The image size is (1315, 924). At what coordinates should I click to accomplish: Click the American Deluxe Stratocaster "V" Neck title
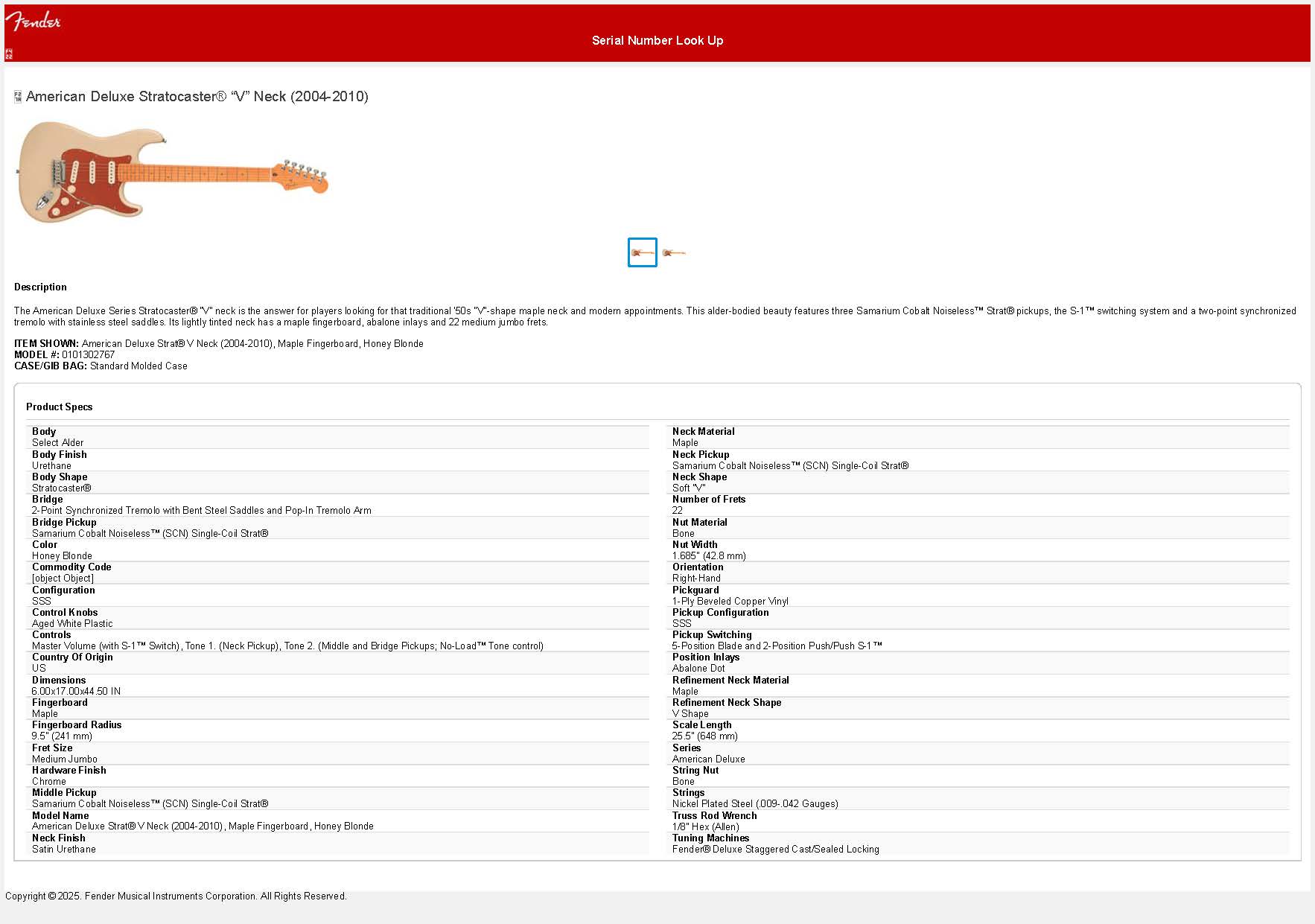[x=197, y=96]
